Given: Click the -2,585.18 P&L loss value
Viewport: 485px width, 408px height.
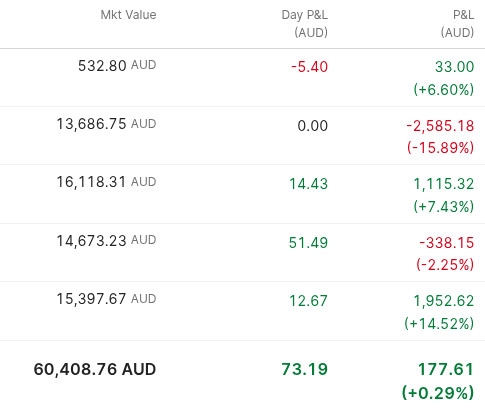Looking at the screenshot, I should click(x=440, y=126).
